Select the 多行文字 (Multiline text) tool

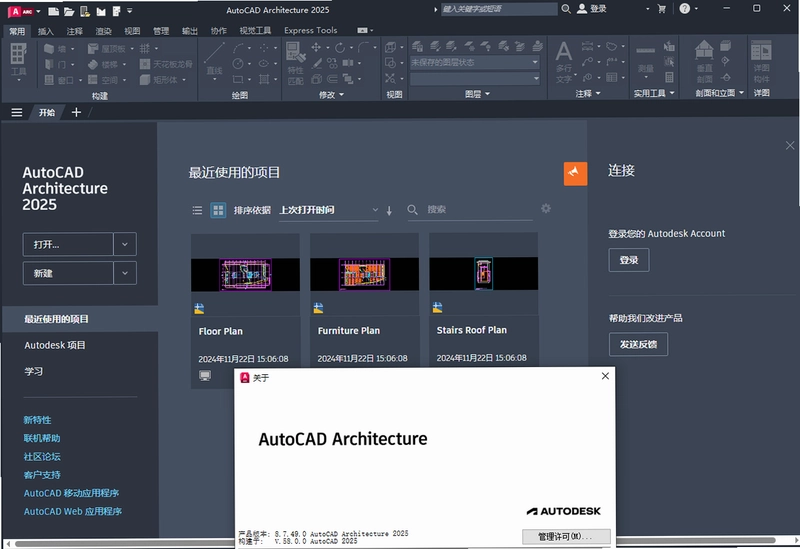564,62
